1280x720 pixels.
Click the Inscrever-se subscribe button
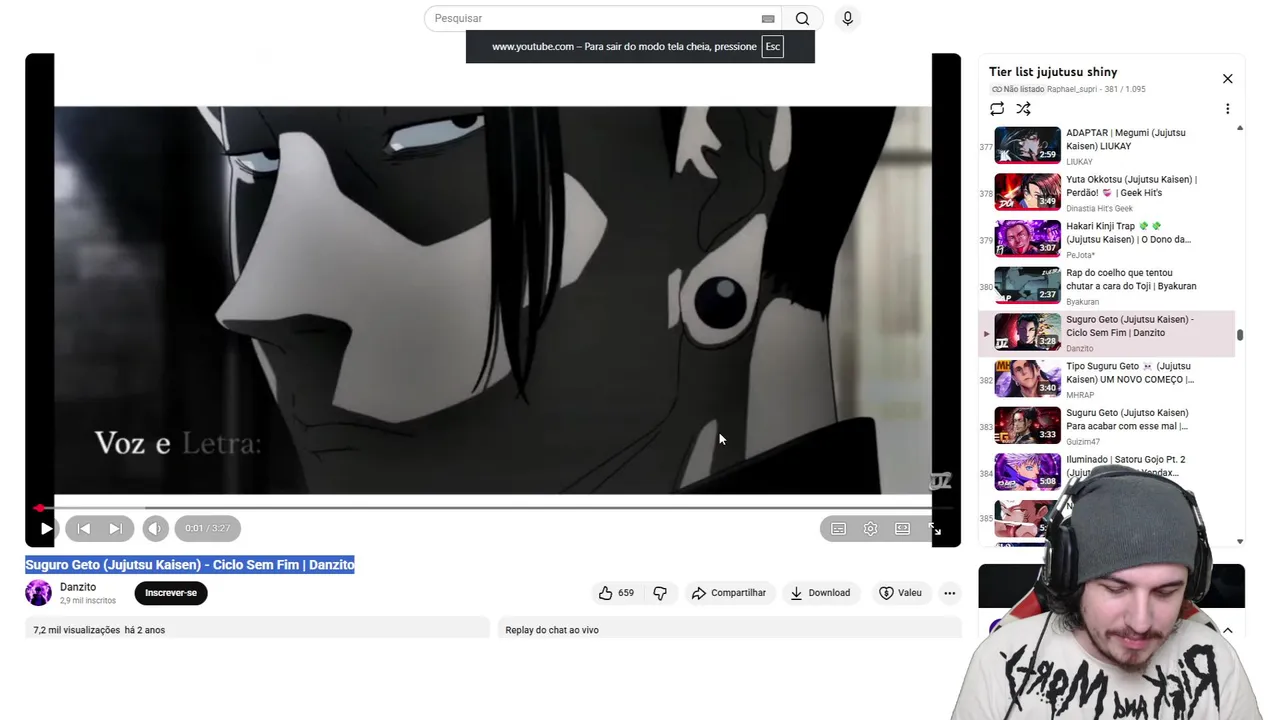tap(171, 593)
